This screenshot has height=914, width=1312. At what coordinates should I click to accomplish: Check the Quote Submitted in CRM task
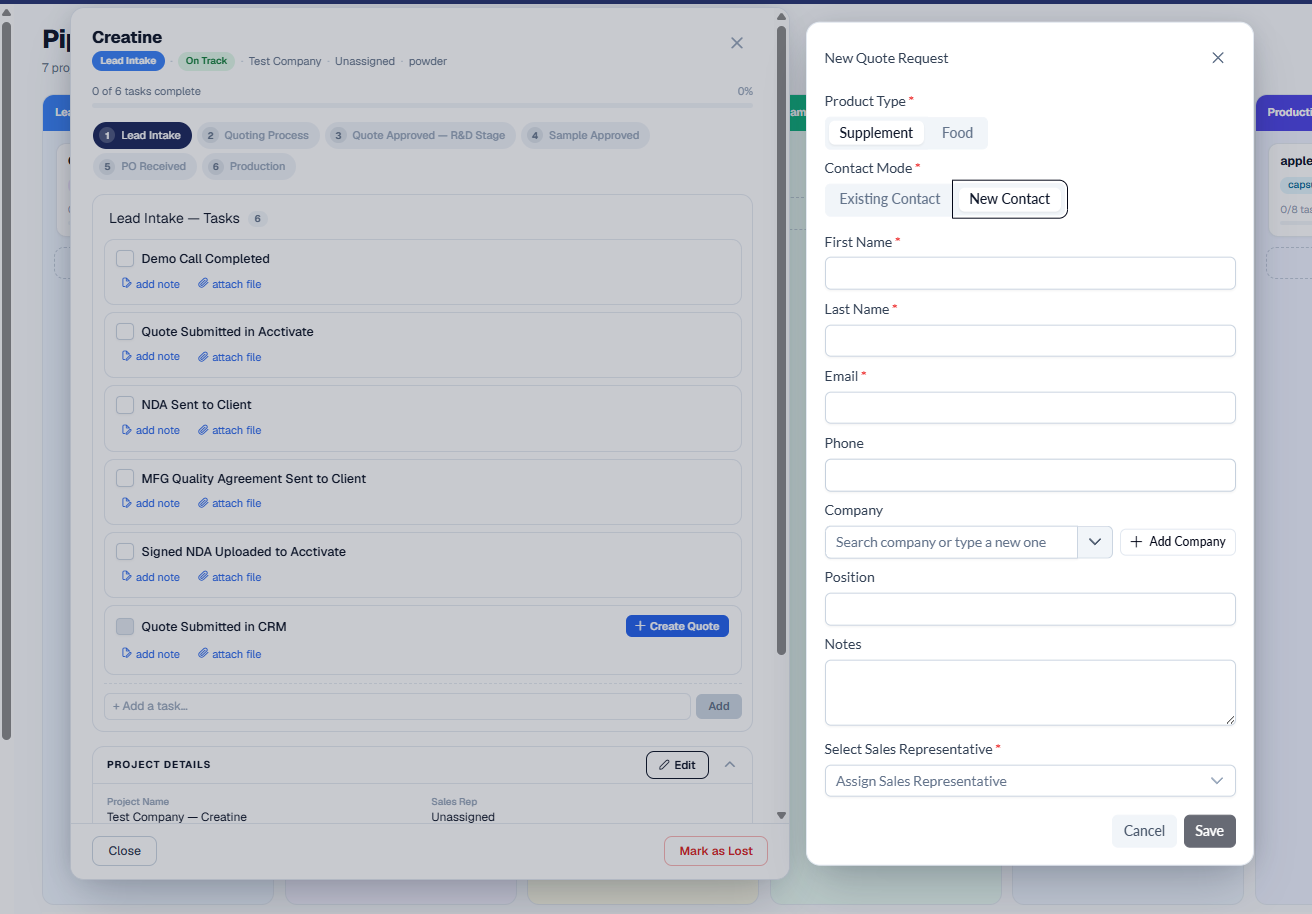click(125, 626)
